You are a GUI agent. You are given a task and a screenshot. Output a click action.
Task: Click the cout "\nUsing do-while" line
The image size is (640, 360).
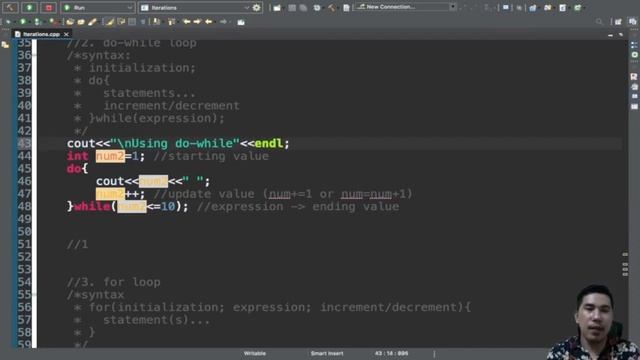178,144
